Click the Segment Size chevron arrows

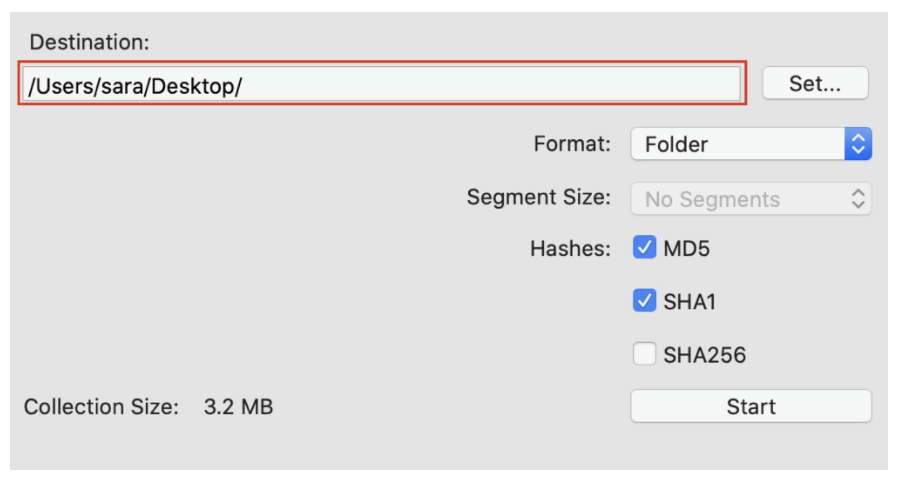click(857, 199)
